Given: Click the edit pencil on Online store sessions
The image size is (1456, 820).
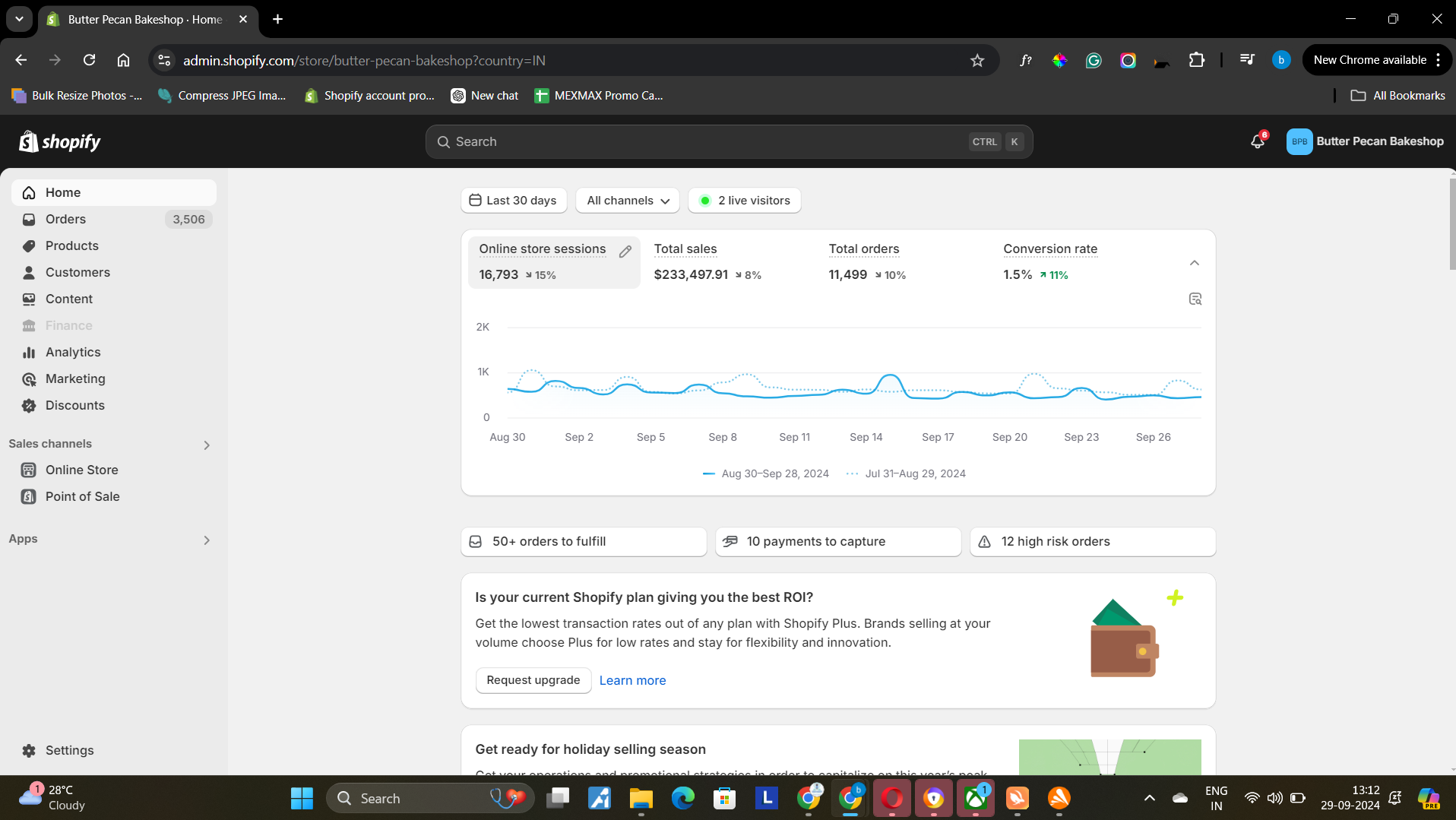Looking at the screenshot, I should 625,252.
